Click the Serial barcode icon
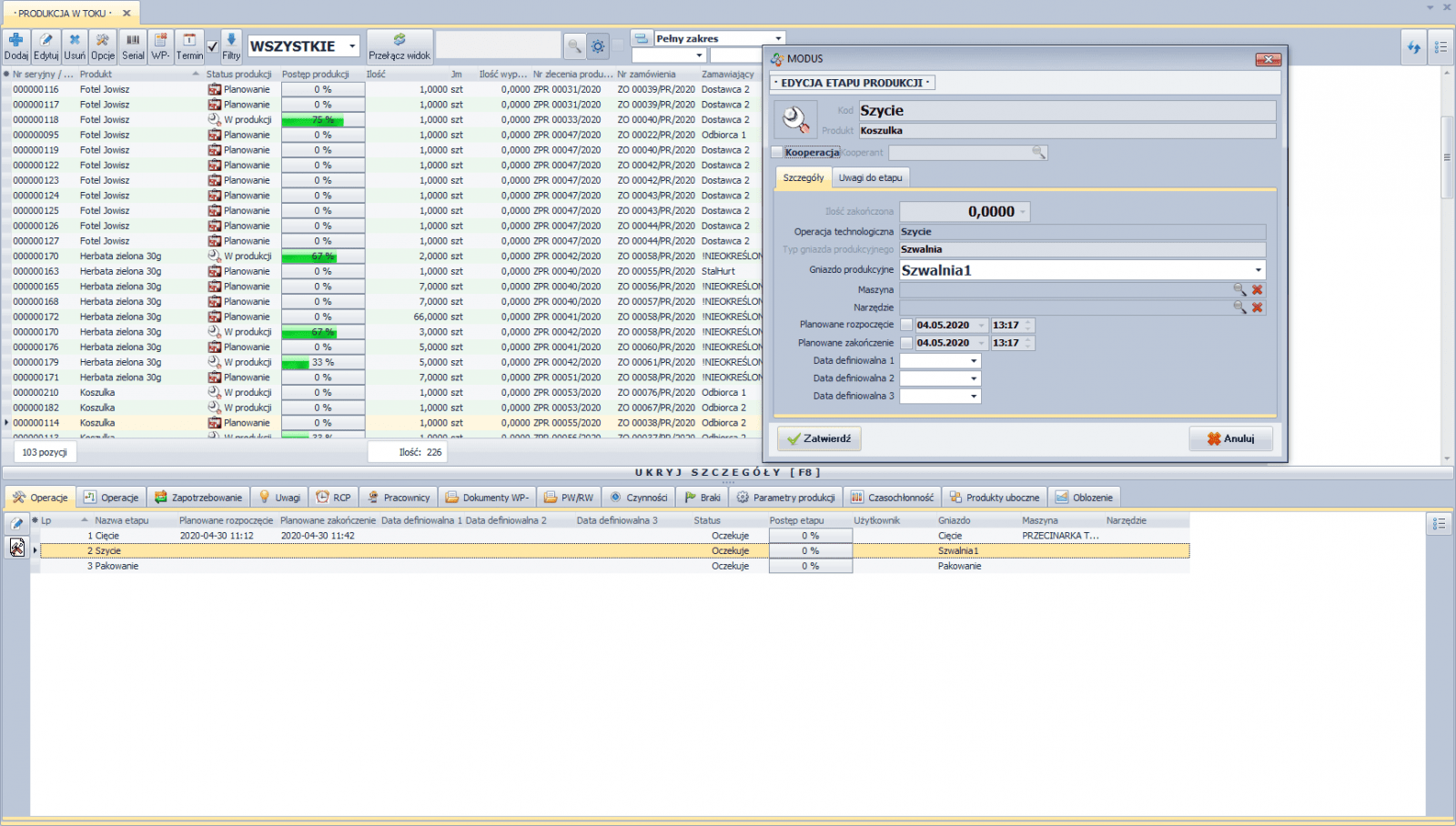Screen dimensions: 1456x826 133,40
